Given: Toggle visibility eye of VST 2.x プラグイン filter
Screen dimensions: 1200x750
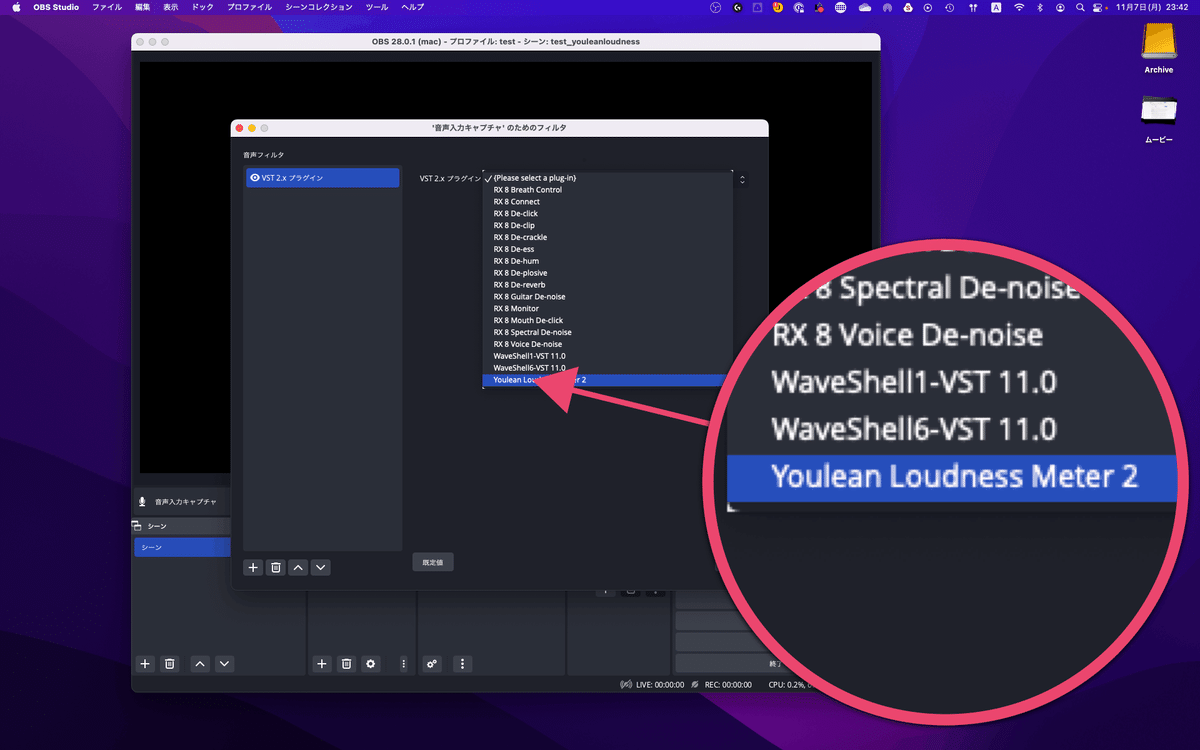Looking at the screenshot, I should tap(255, 178).
